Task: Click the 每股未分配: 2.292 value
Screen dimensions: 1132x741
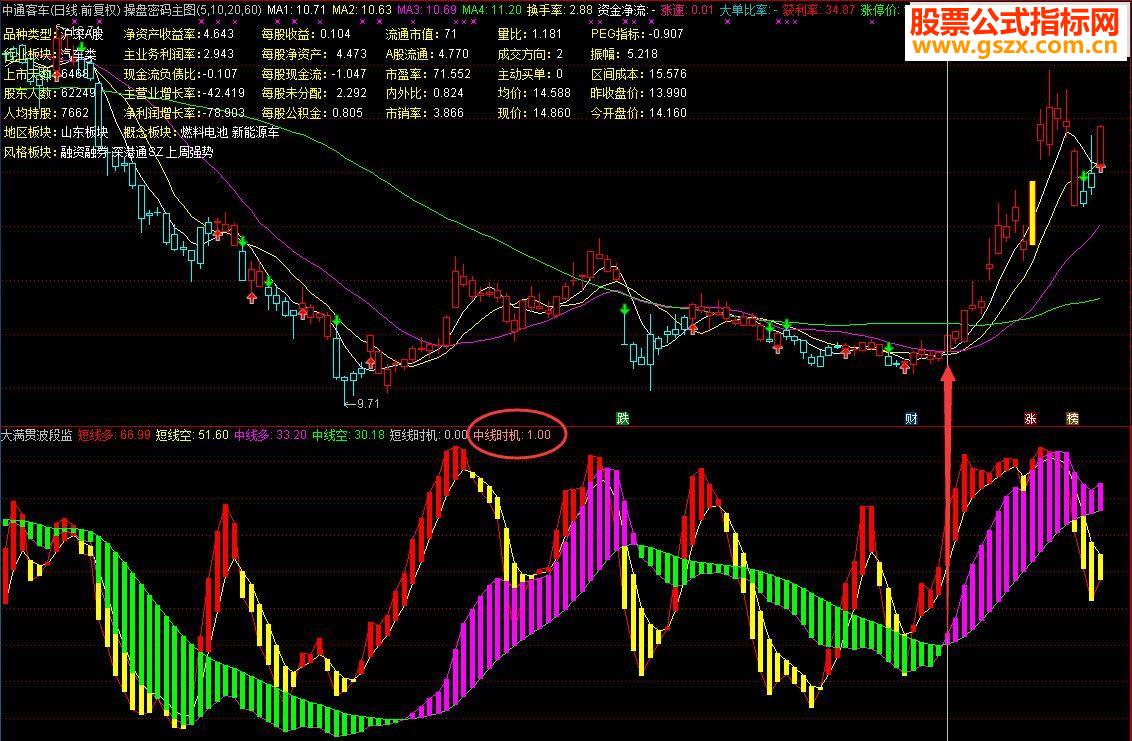Action: point(314,93)
